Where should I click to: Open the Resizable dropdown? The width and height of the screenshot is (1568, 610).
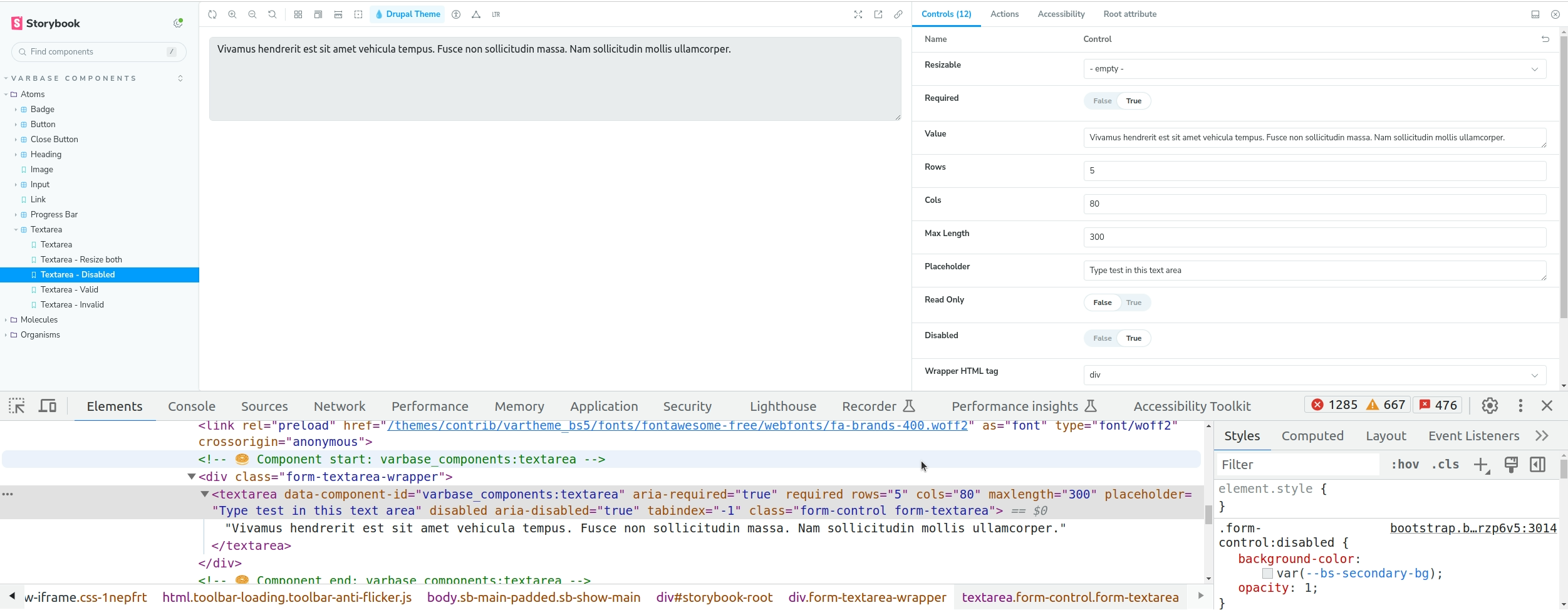(x=1314, y=69)
